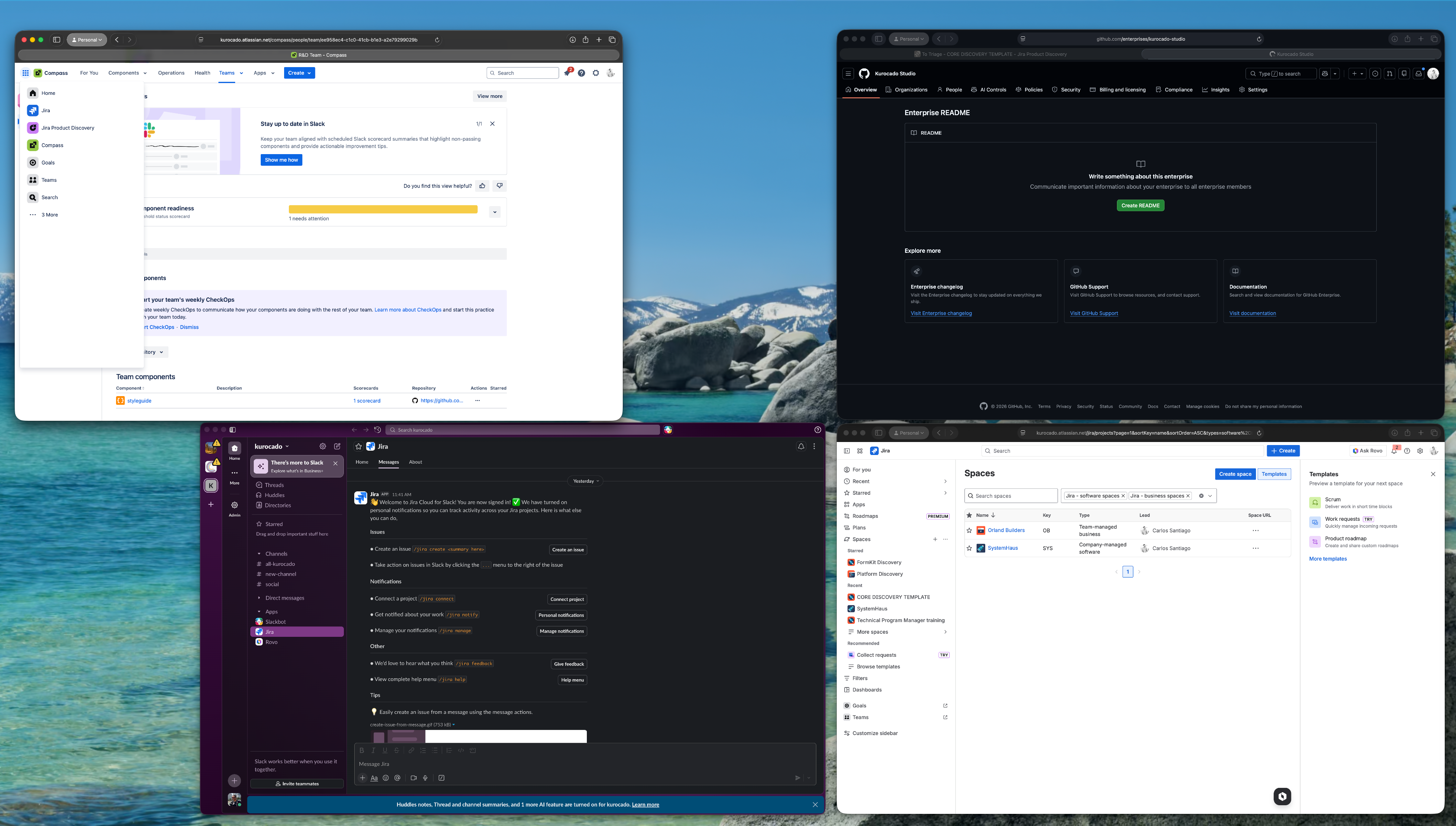Collapse Channels section in Slack sidebar
The height and width of the screenshot is (826, 1456).
[x=259, y=554]
